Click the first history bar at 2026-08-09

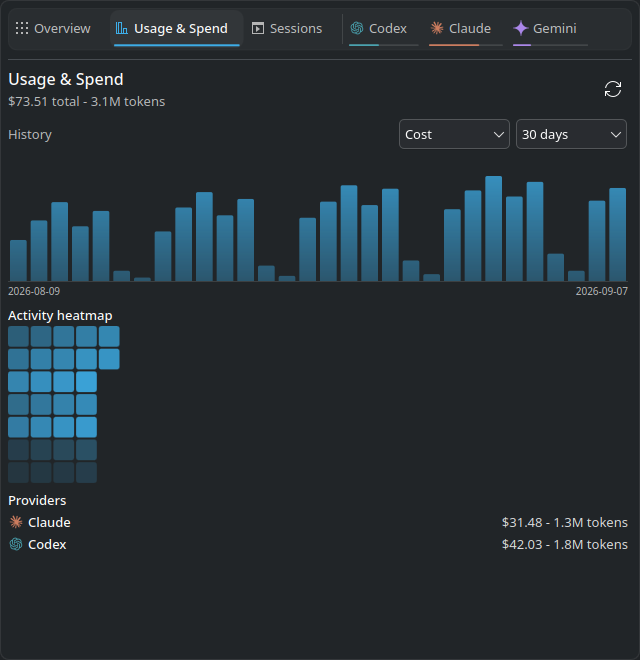19,261
